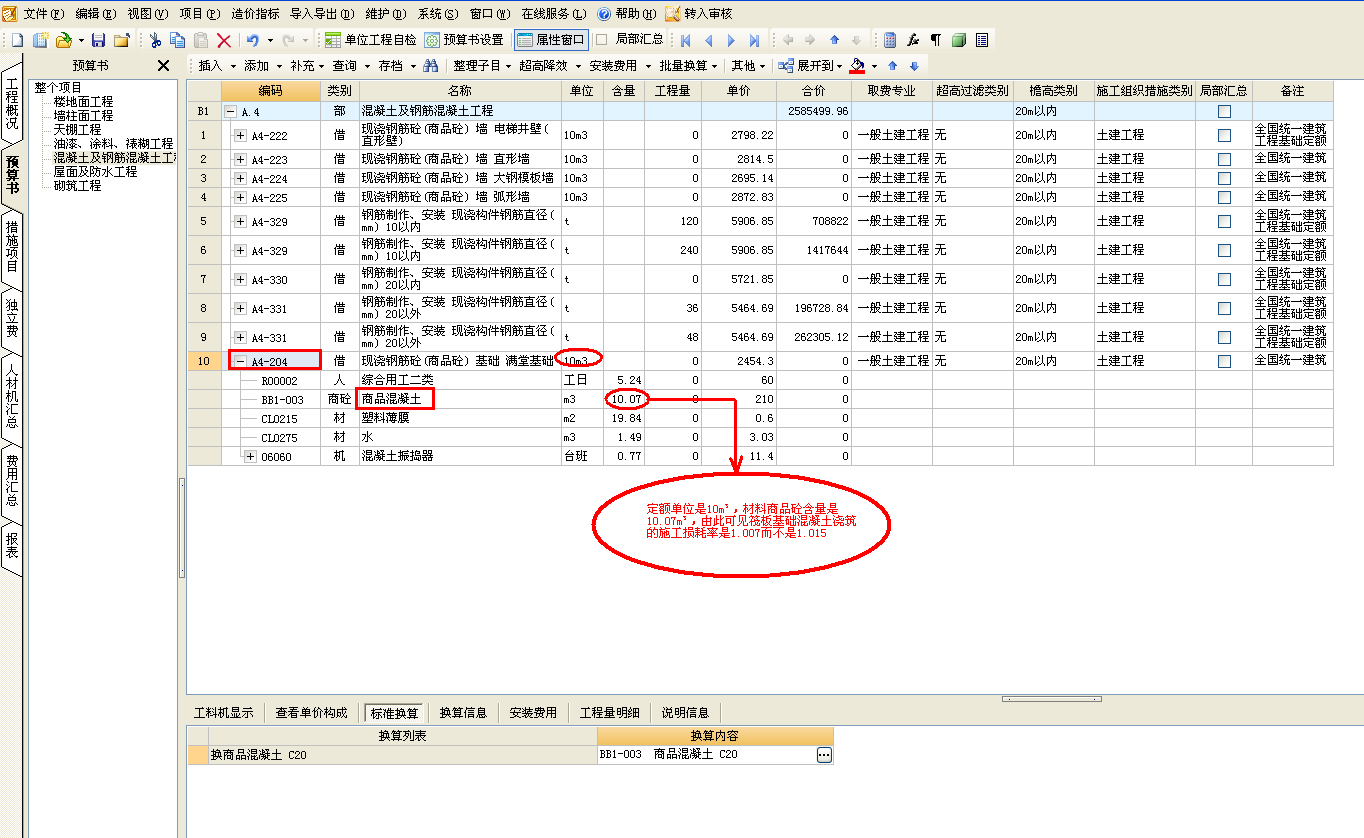The image size is (1364, 838).
Task: Switch to the 标准换算 tab
Action: click(x=394, y=713)
